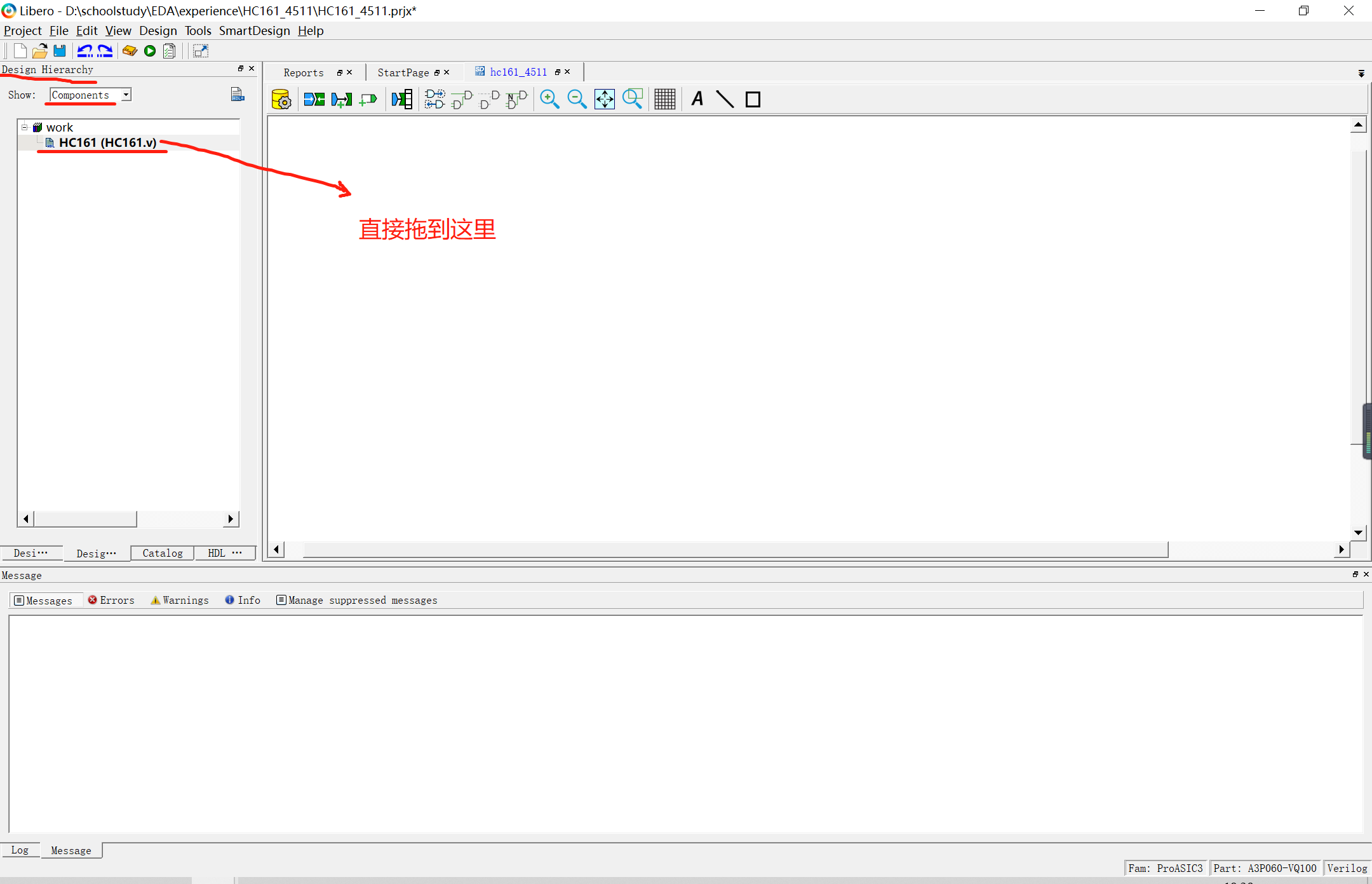Image resolution: width=1372 pixels, height=884 pixels.
Task: Switch to the Log tab
Action: tap(20, 850)
